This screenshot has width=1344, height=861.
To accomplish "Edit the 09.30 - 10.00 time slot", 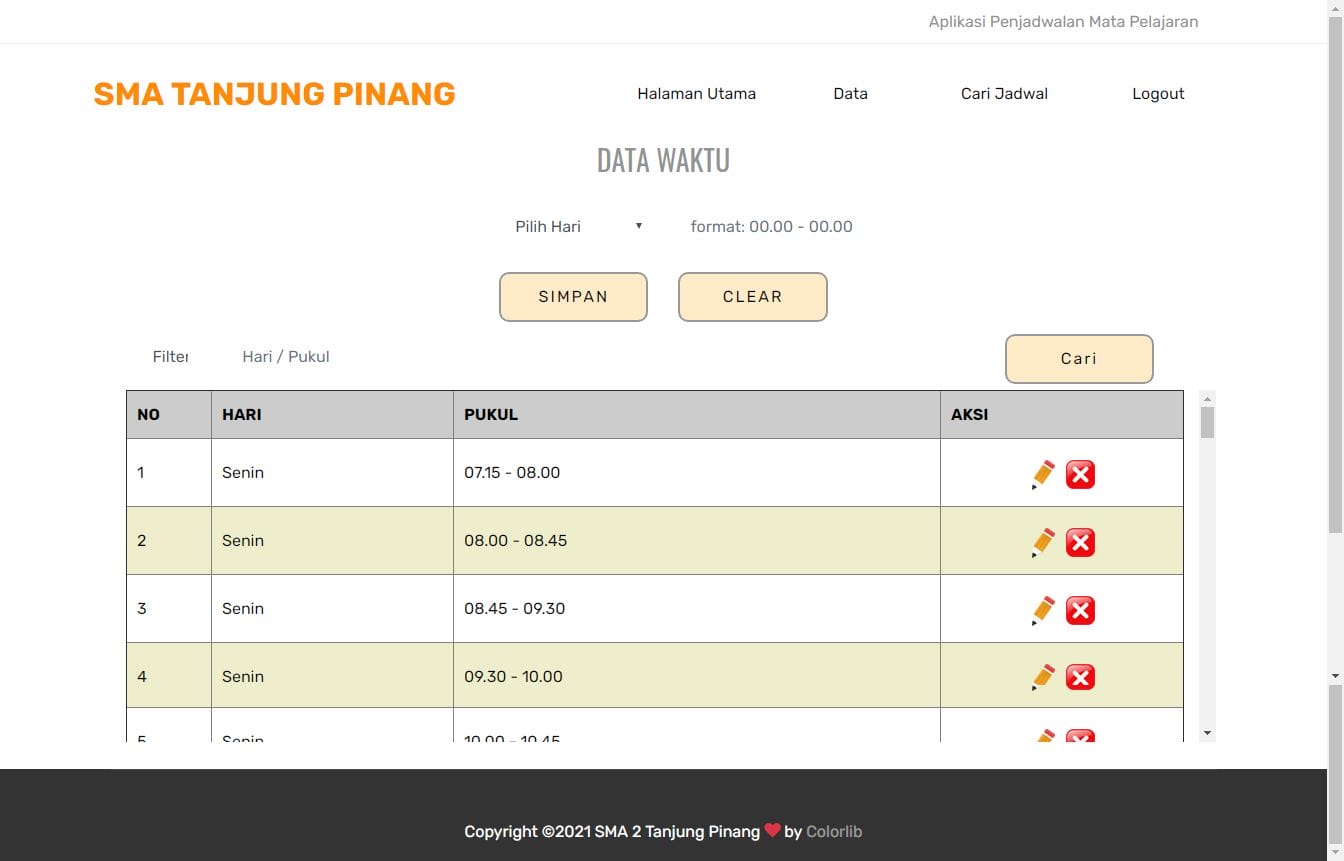I will click(x=1043, y=677).
